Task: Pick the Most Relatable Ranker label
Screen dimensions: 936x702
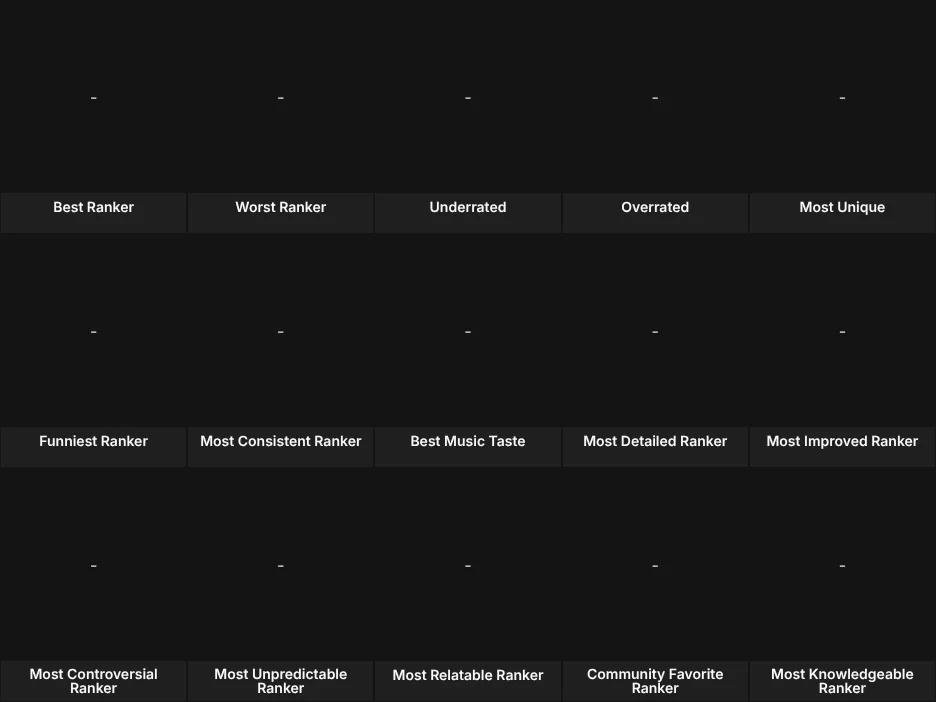Action: [468, 675]
